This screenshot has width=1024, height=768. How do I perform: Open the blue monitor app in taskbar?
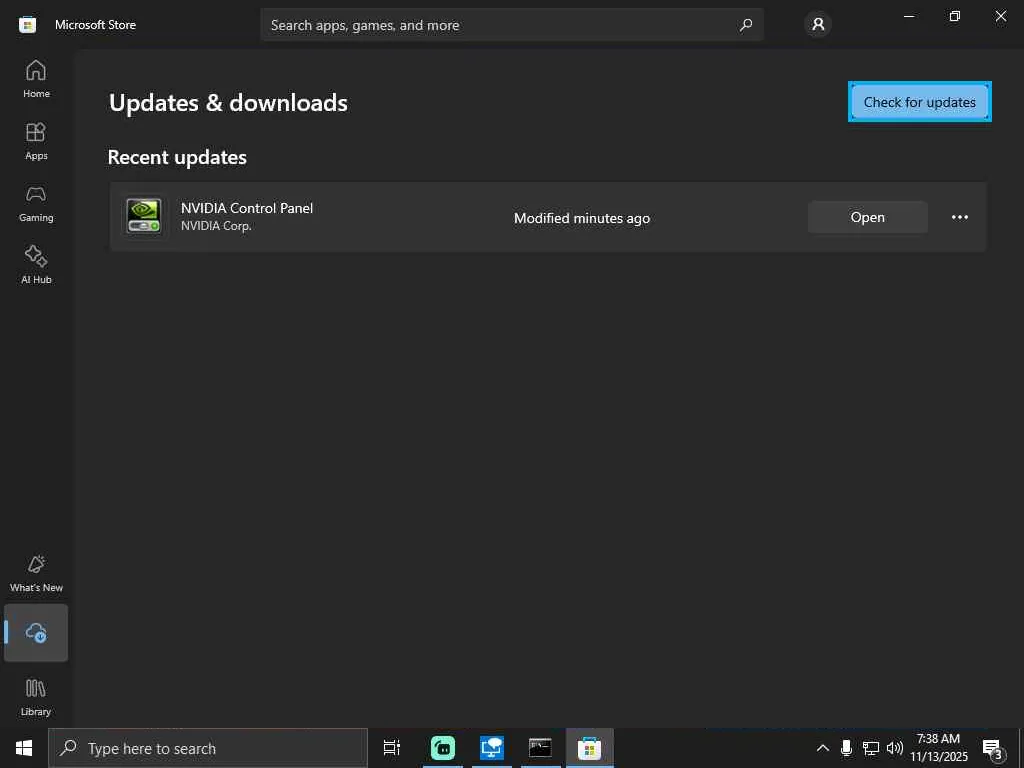(492, 748)
